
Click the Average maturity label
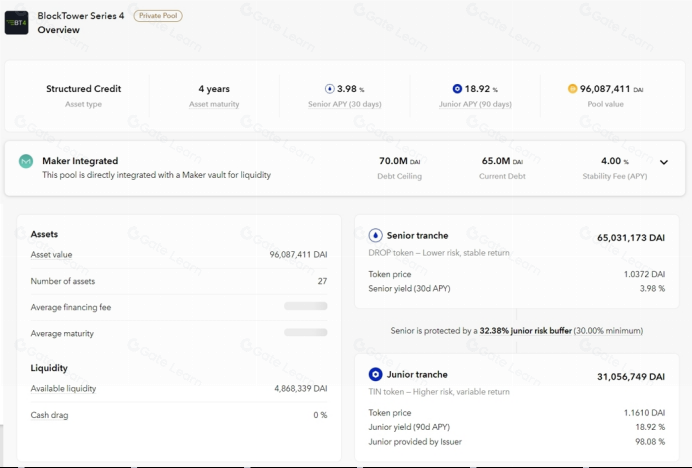(x=62, y=334)
